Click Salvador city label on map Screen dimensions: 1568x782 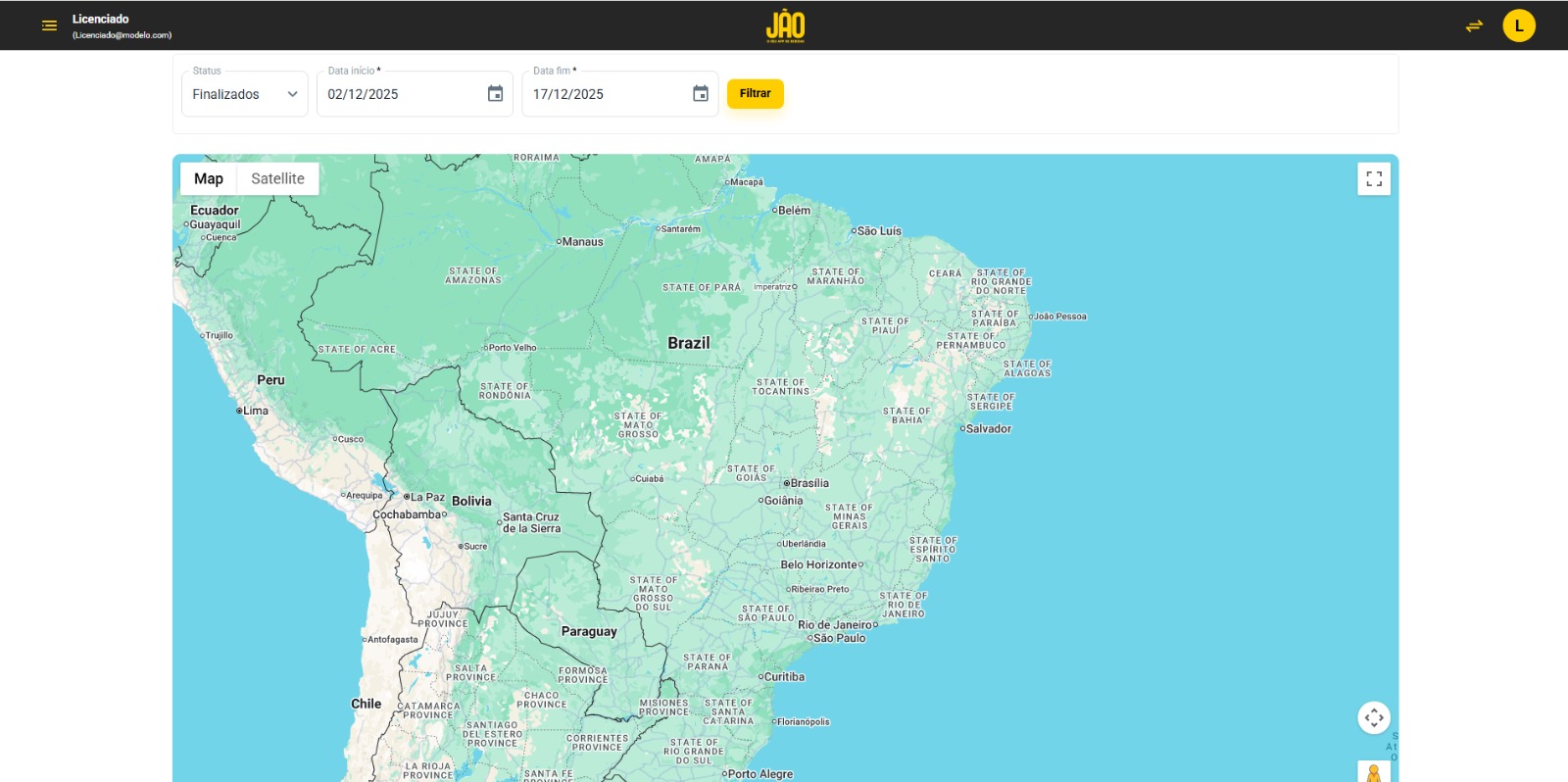tap(989, 429)
